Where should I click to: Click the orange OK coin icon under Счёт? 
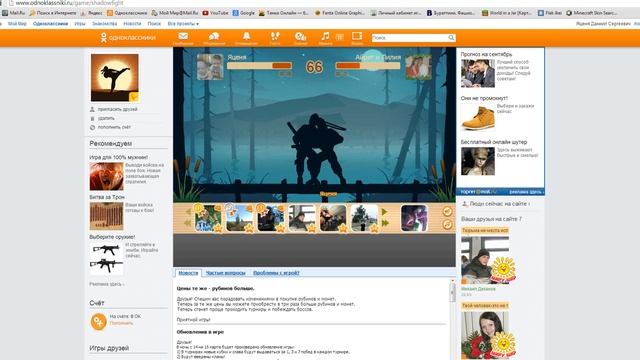(98, 322)
